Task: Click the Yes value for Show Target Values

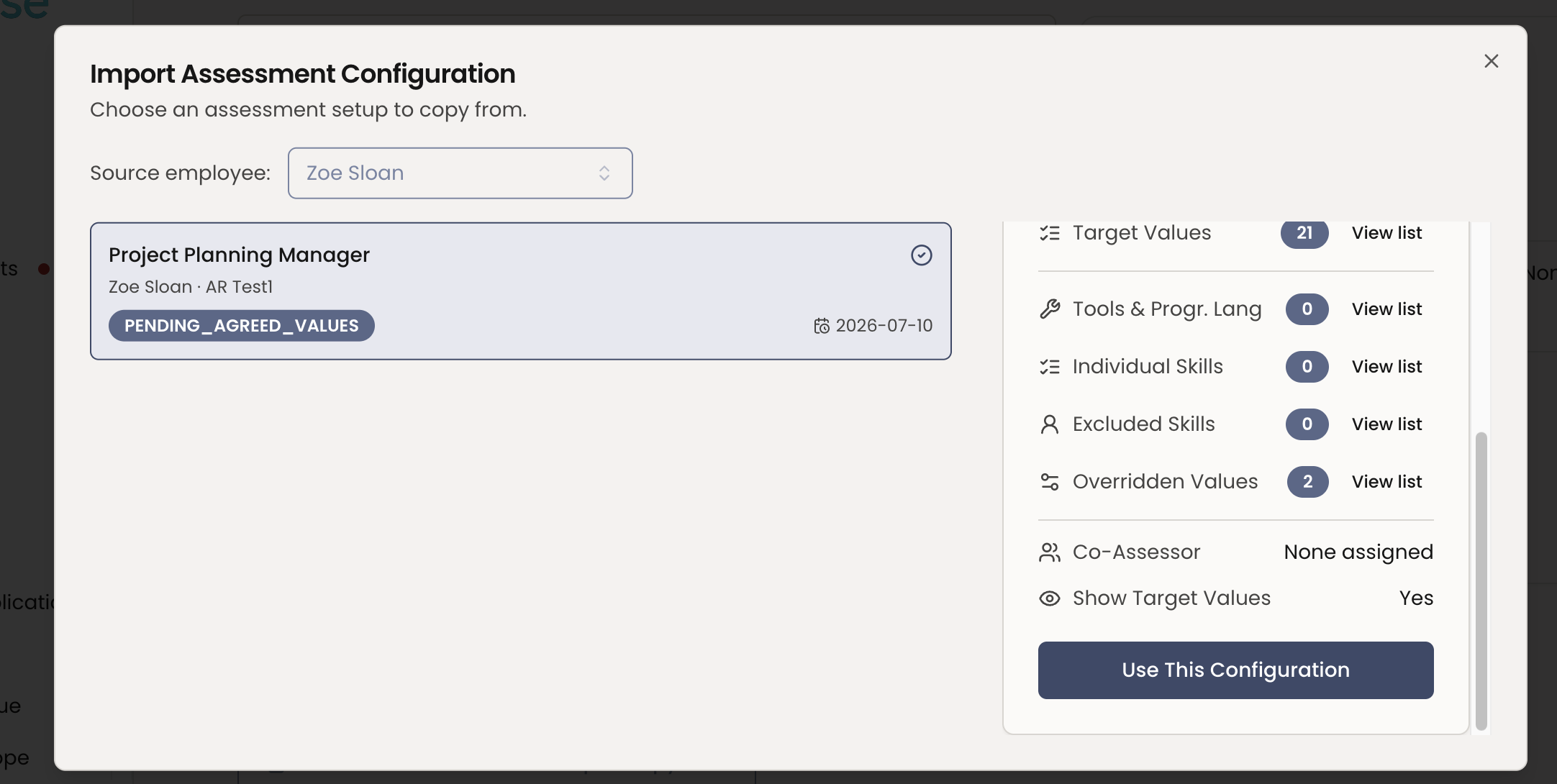Action: click(1417, 598)
